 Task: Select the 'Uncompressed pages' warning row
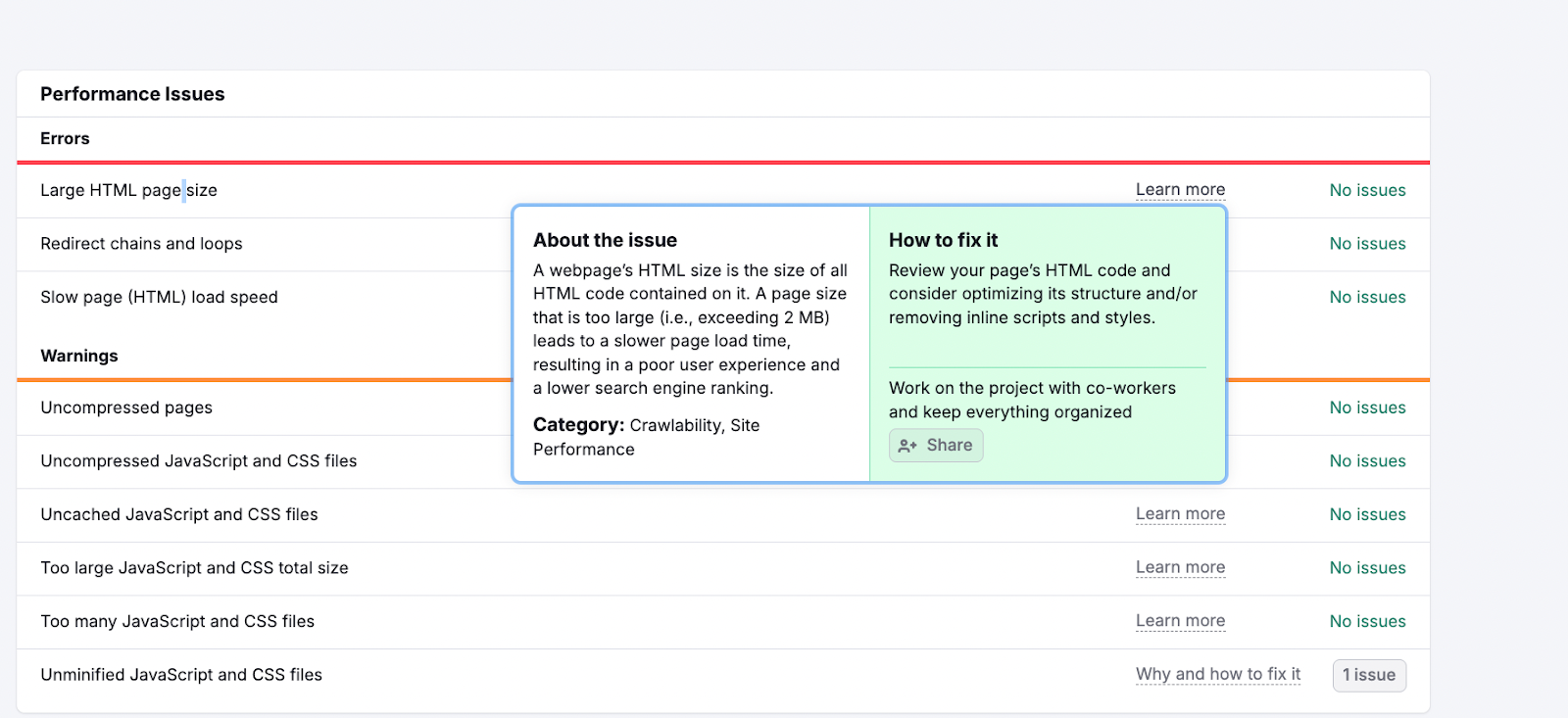coord(126,407)
